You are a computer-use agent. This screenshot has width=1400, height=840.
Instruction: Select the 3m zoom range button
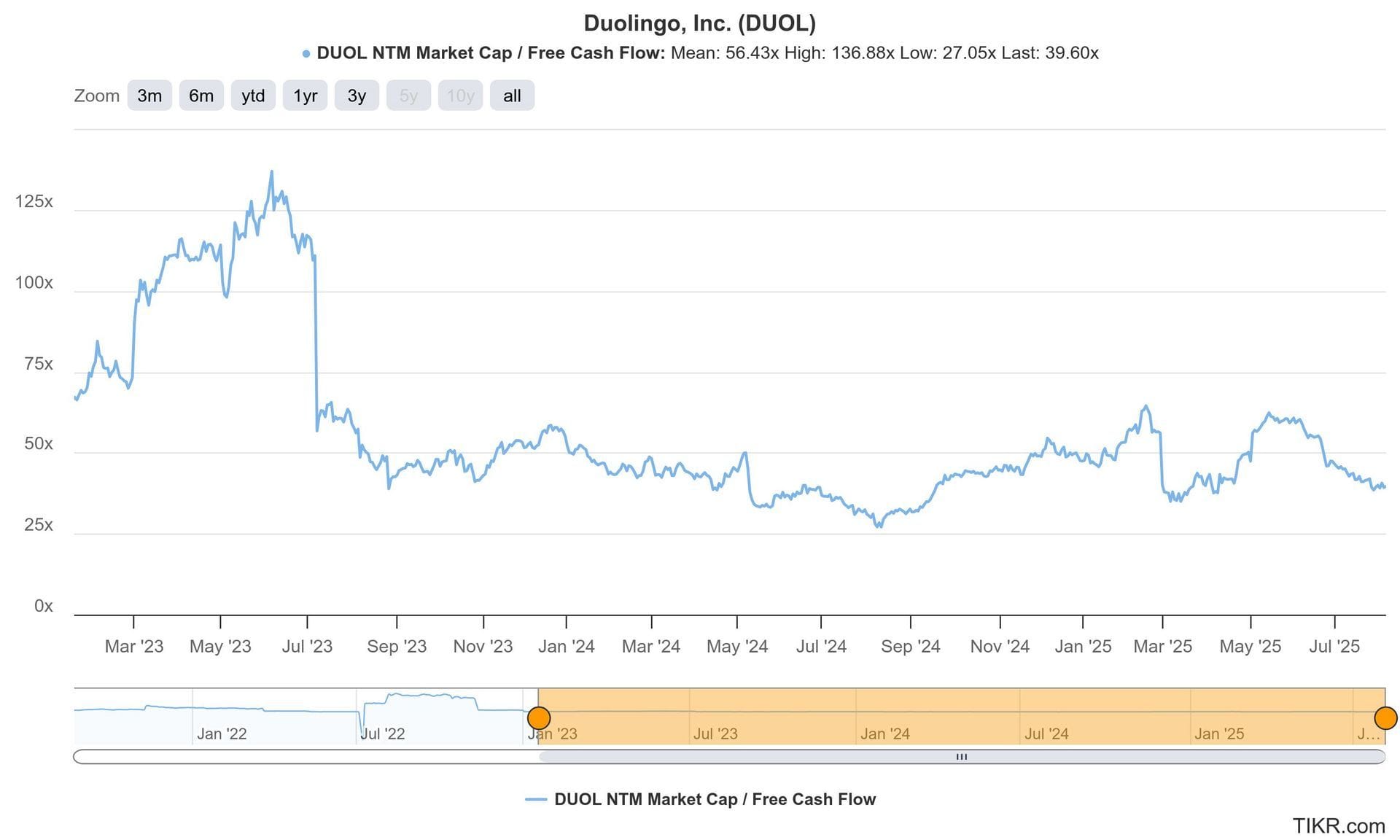click(x=149, y=96)
